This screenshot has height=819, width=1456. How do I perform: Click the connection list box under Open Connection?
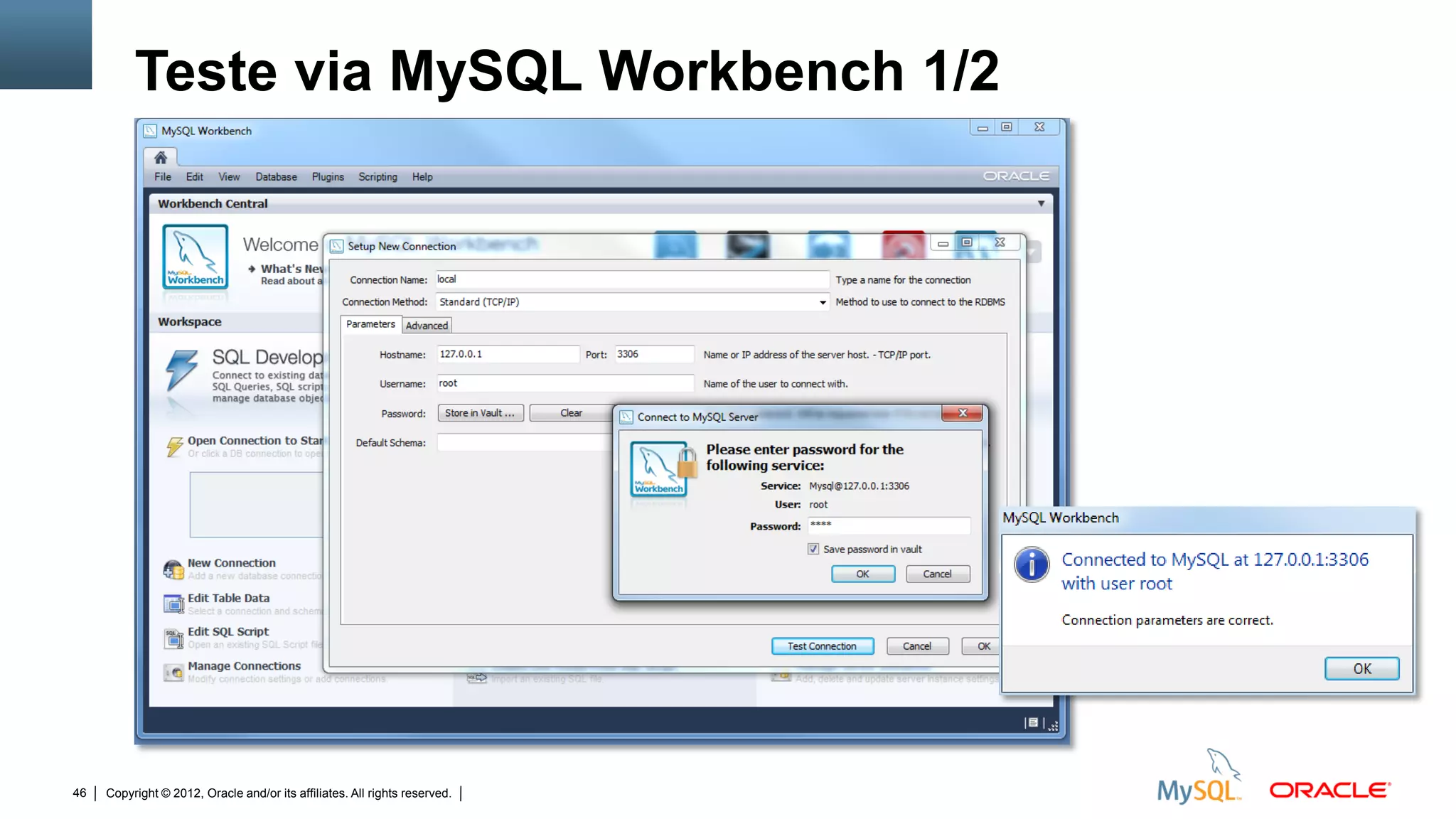coord(257,505)
